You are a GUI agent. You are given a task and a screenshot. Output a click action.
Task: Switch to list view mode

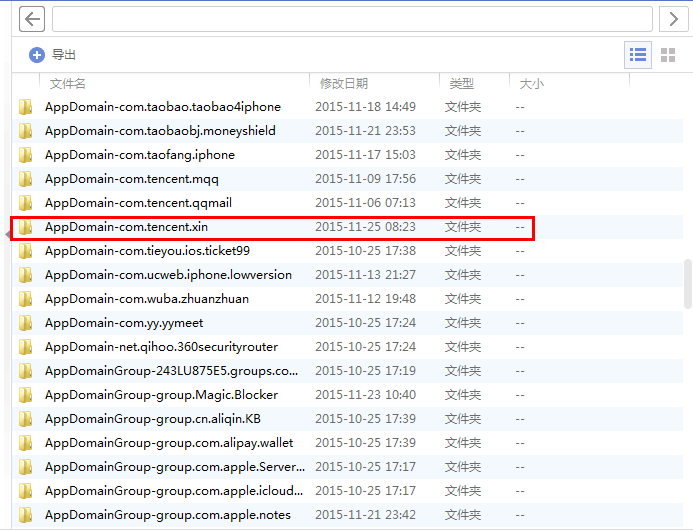[x=638, y=55]
